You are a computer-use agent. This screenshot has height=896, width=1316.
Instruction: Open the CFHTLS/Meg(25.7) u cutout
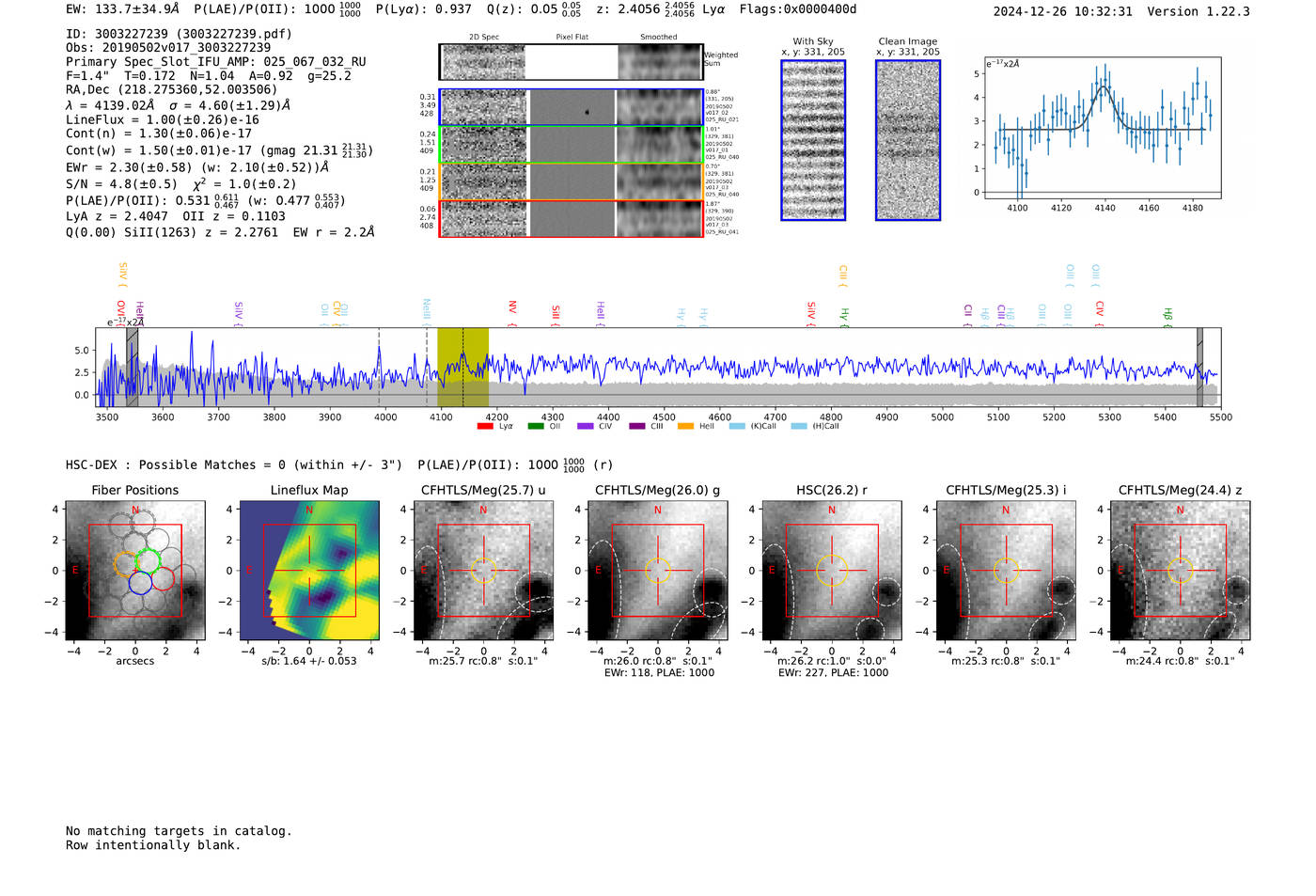[x=483, y=571]
